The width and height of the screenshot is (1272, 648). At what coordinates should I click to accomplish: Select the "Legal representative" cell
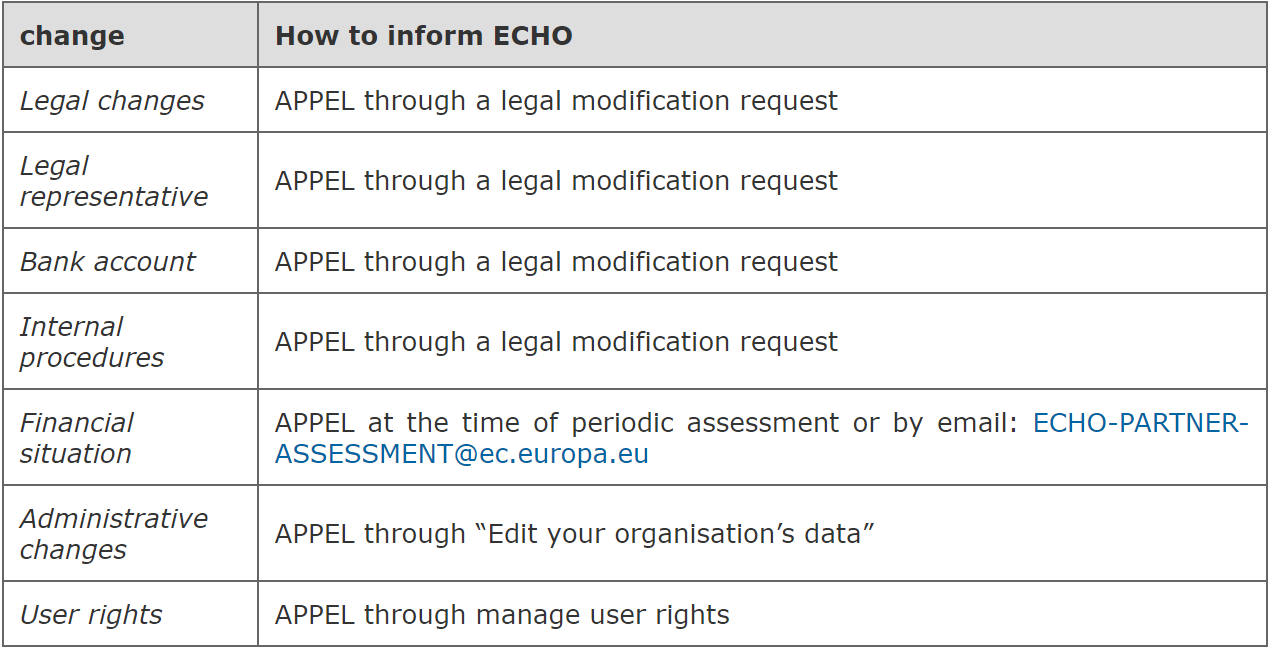tap(113, 181)
